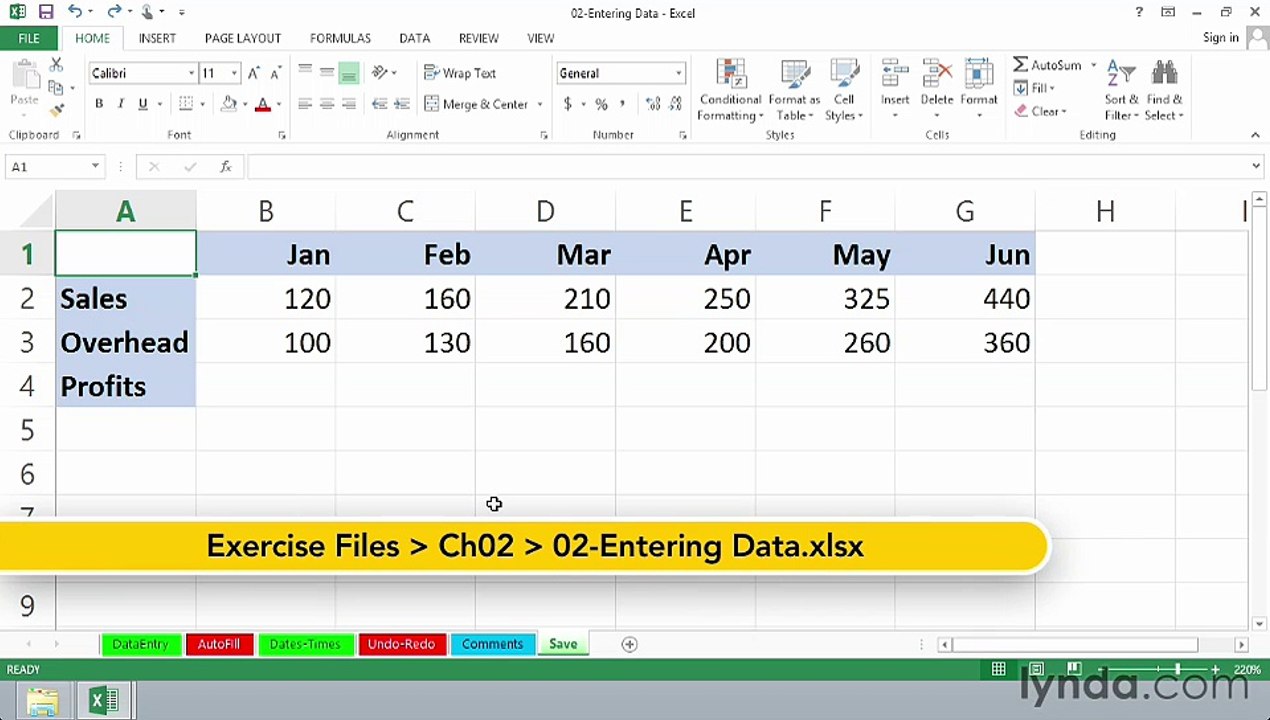Screen dimensions: 1270x720
Task: Add a new sheet with plus button
Action: (629, 644)
